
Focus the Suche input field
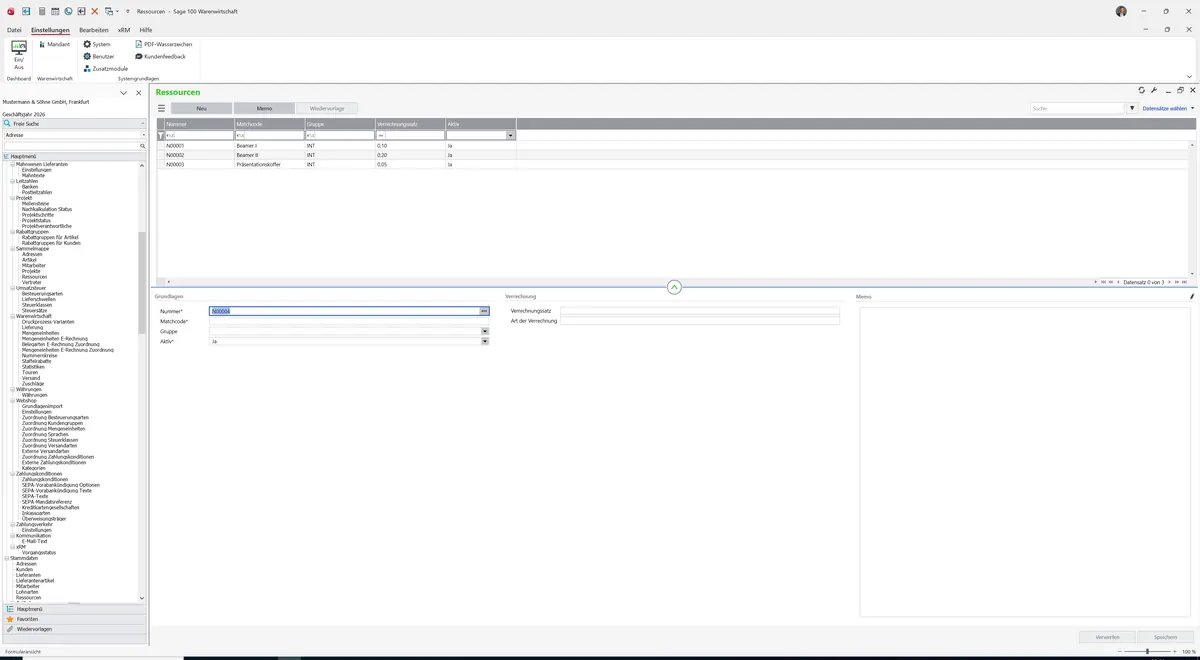click(x=1078, y=108)
